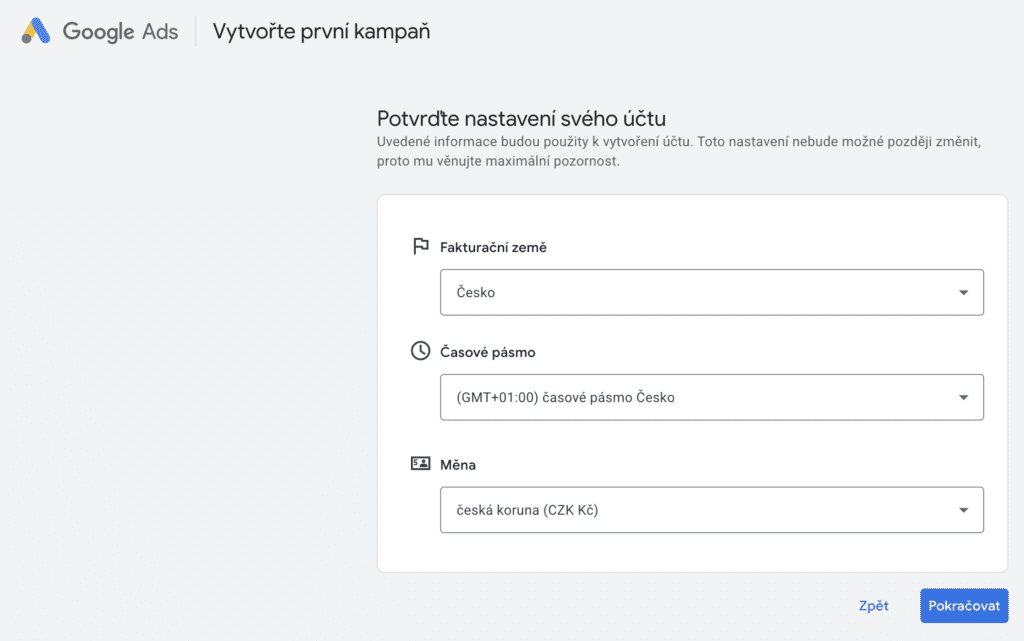The width and height of the screenshot is (1024, 641).
Task: Click the clock icon beside Časové pásmo
Action: coord(420,351)
